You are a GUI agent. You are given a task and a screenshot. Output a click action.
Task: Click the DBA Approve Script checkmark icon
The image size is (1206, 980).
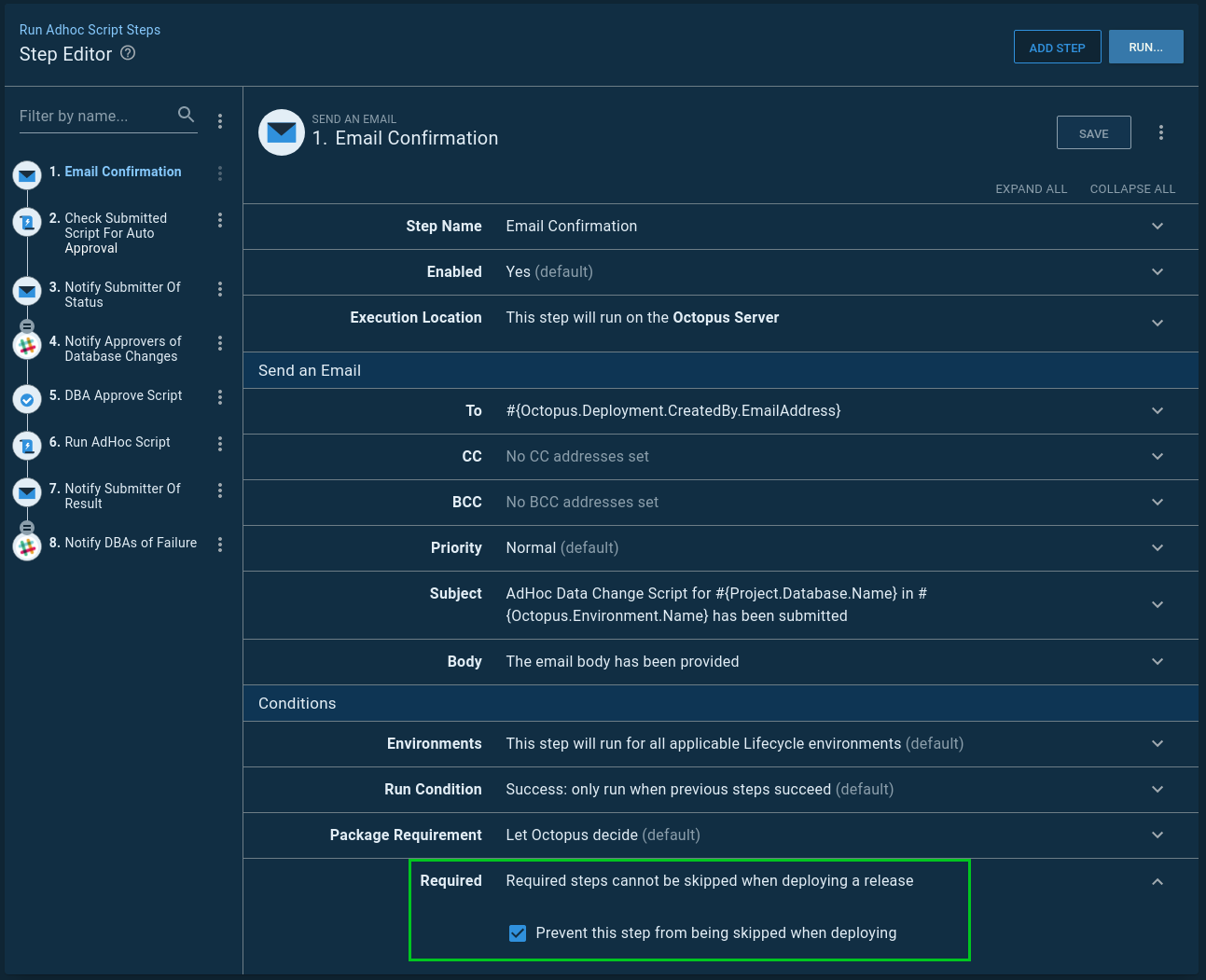[27, 399]
